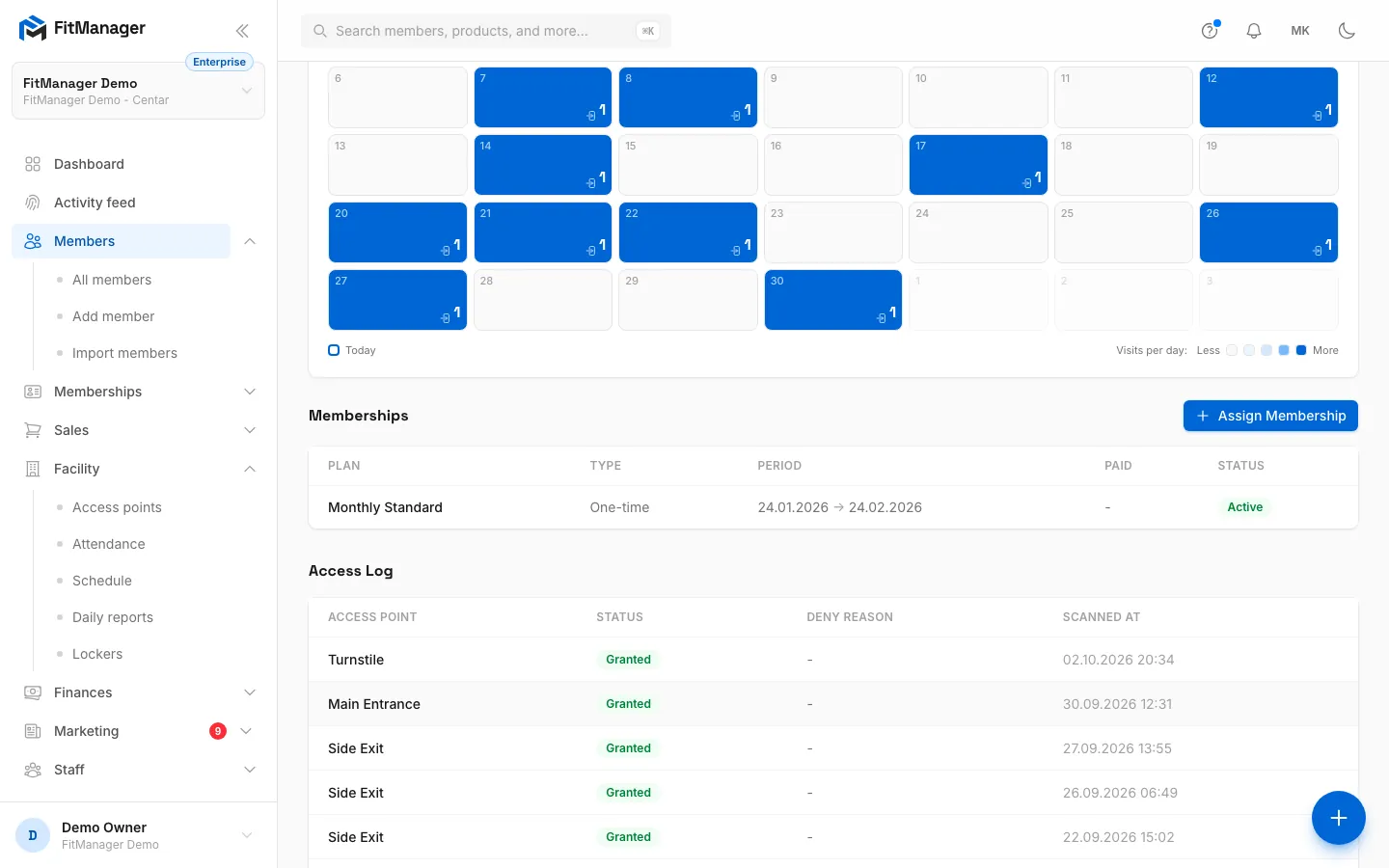Click the floating blue plus button
This screenshot has height=868, width=1389.
point(1338,818)
